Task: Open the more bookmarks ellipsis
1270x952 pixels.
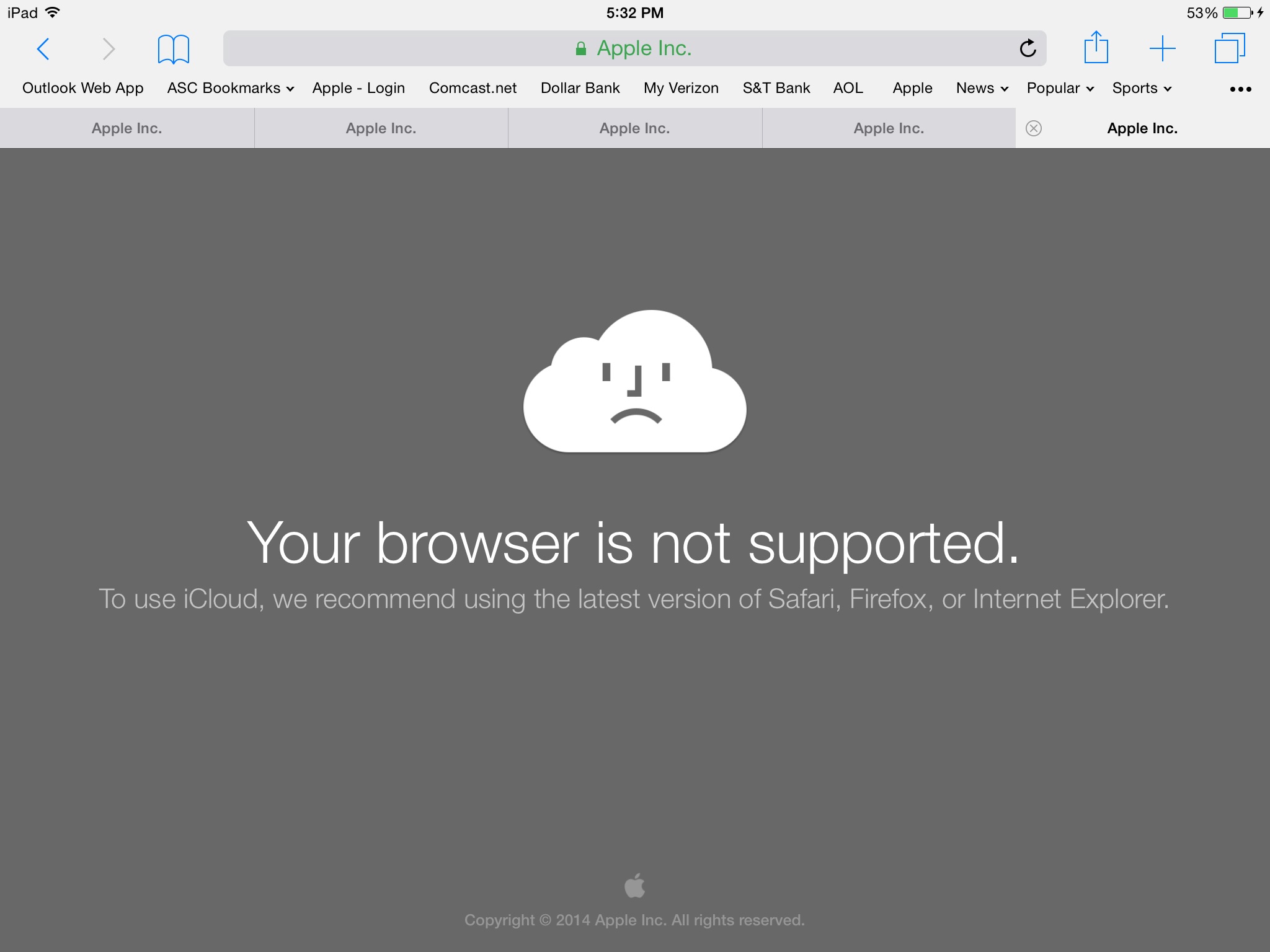Action: pyautogui.click(x=1240, y=89)
